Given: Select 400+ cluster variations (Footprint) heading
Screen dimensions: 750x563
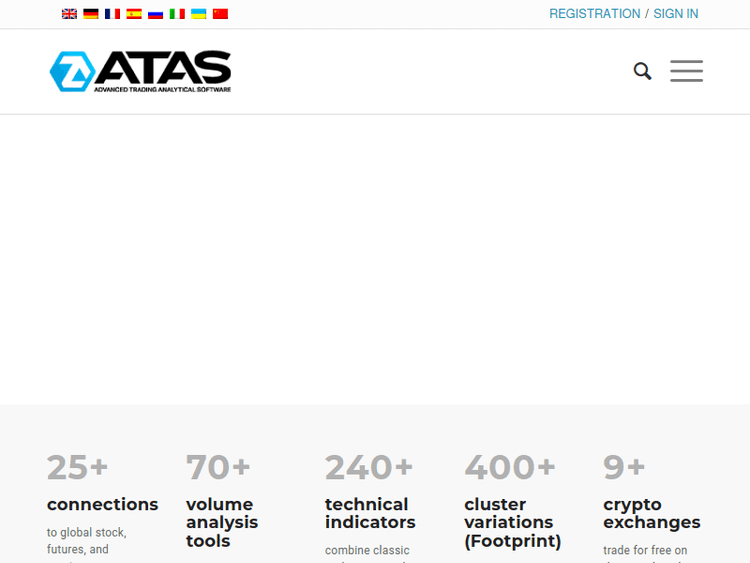Looking at the screenshot, I should coord(512,522).
